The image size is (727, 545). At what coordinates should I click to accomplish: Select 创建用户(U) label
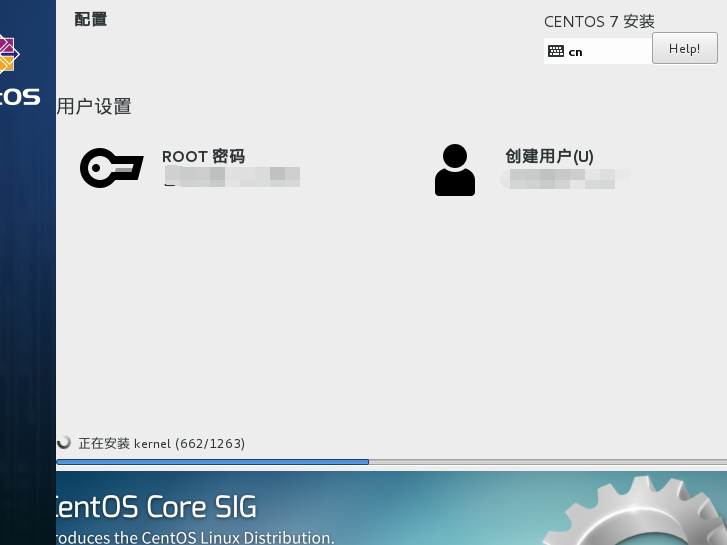click(549, 157)
